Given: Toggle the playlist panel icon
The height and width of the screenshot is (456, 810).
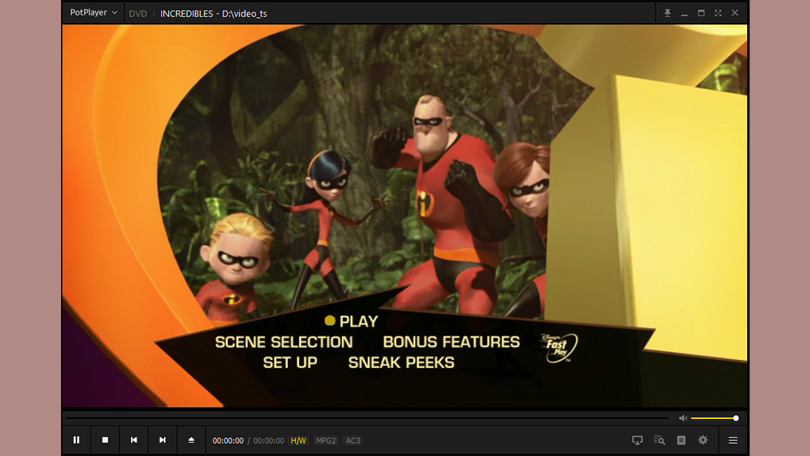Looking at the screenshot, I should tap(681, 440).
